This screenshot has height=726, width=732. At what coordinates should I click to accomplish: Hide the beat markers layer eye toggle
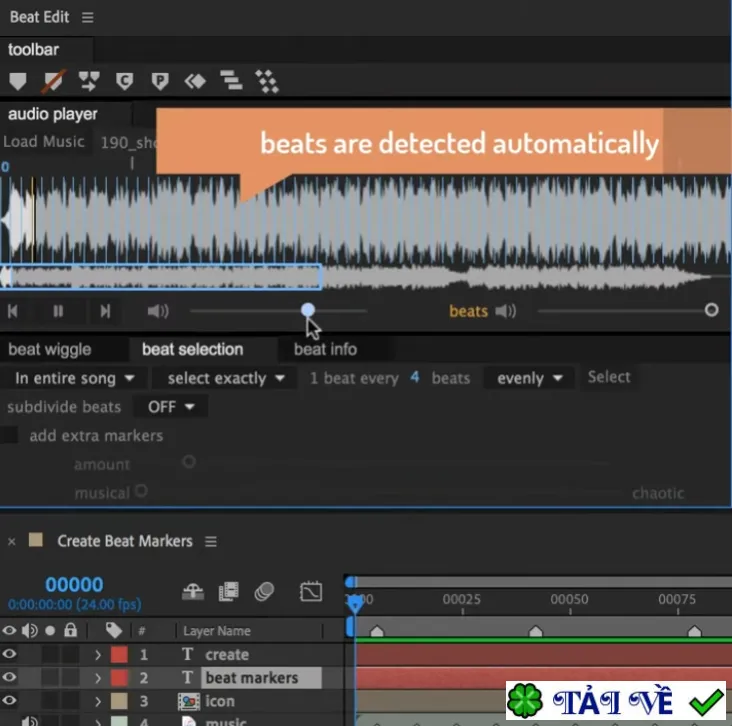click(x=9, y=677)
